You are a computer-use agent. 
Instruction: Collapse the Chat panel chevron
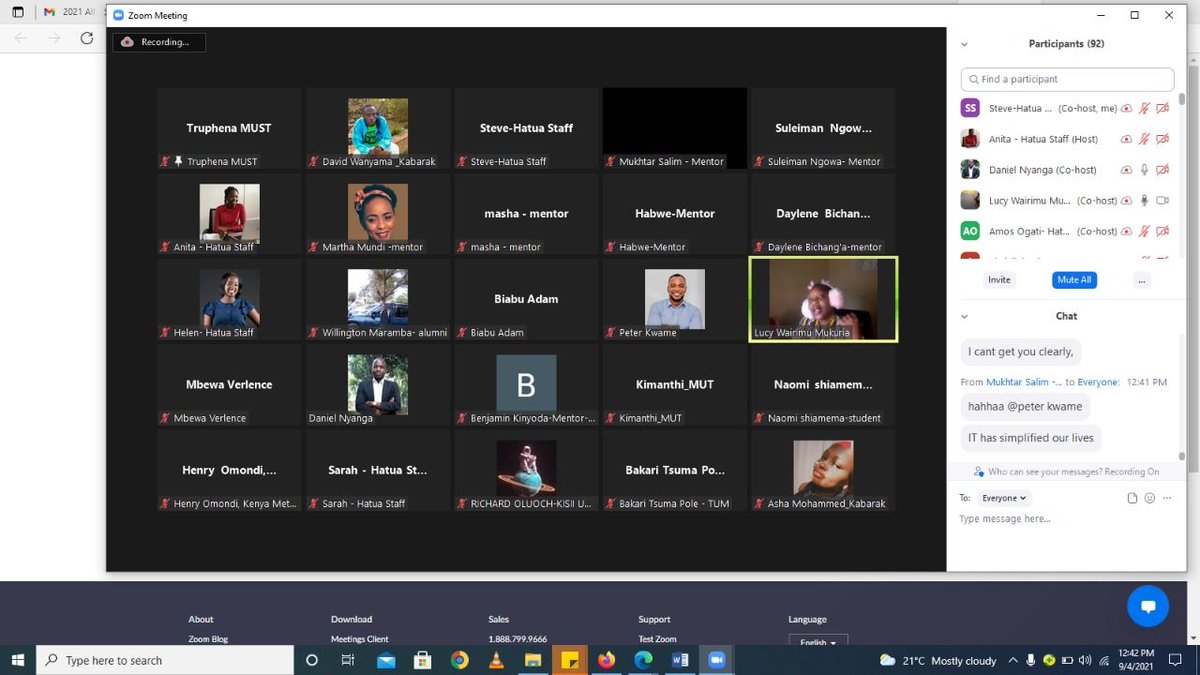pos(964,316)
